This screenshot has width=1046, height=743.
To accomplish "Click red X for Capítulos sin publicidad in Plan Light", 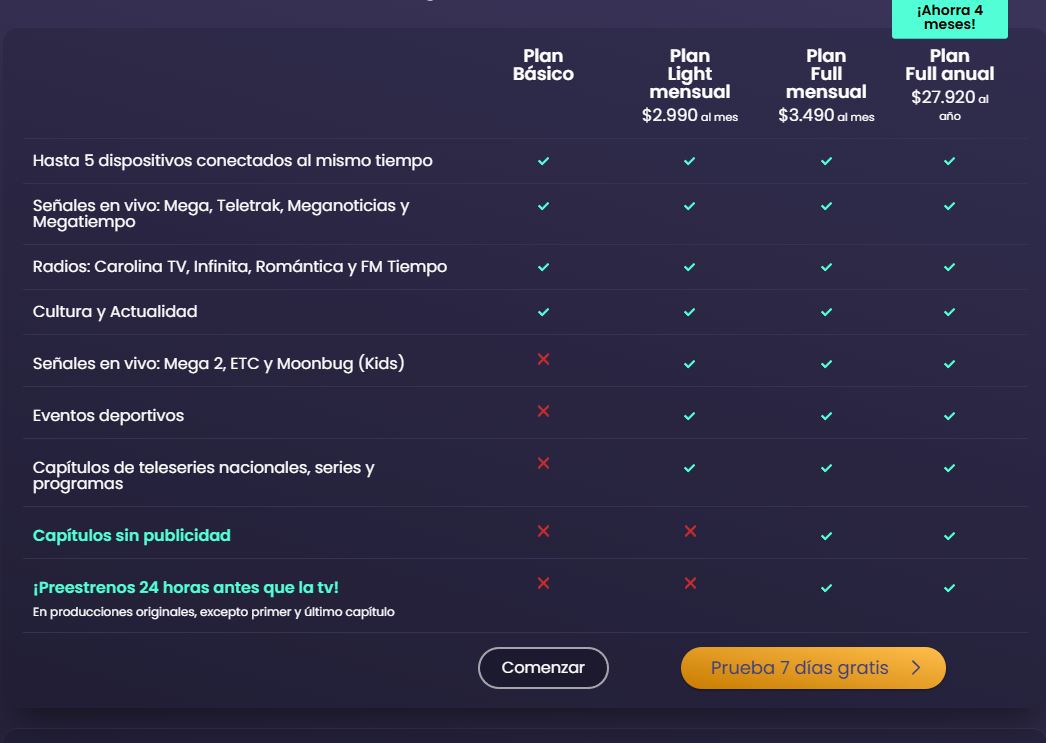I will pos(690,531).
